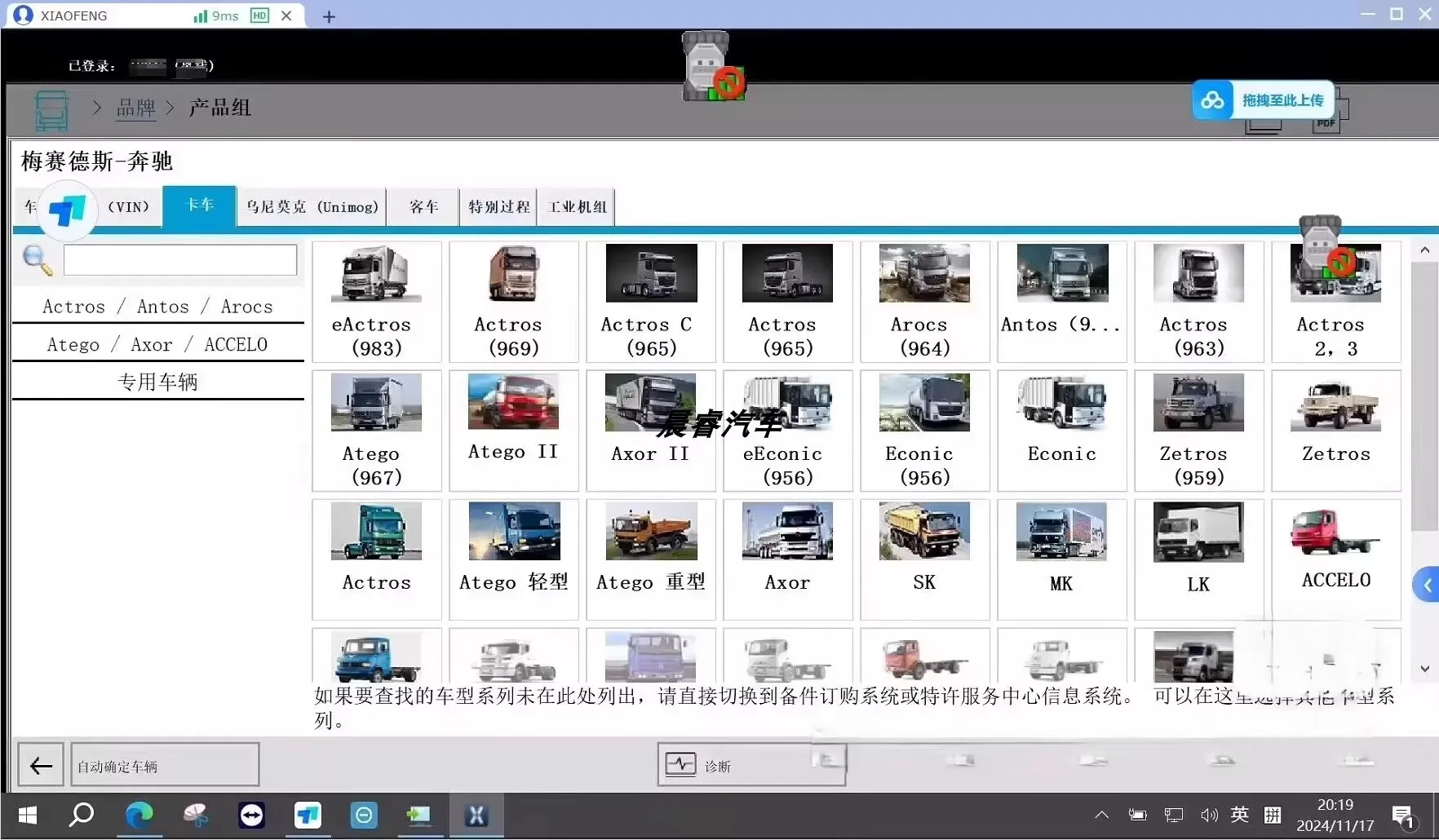Select the Axor tile in third row
1439x840 pixels.
pyautogui.click(x=788, y=559)
